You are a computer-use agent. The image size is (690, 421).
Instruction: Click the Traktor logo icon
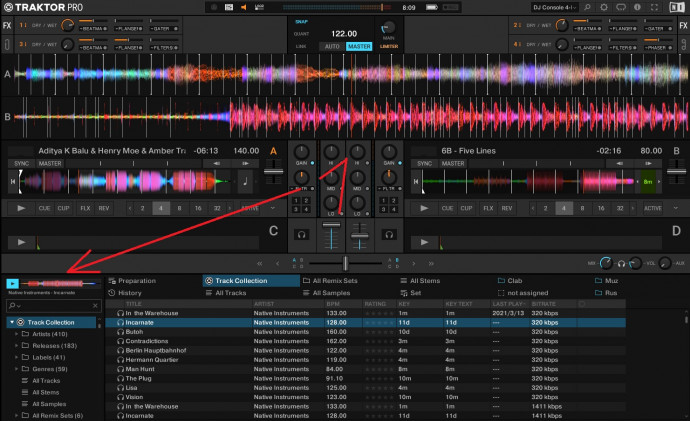[8, 7]
